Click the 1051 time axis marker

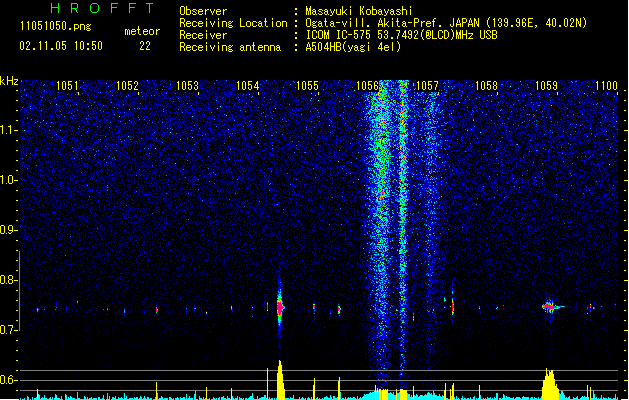click(x=67, y=86)
